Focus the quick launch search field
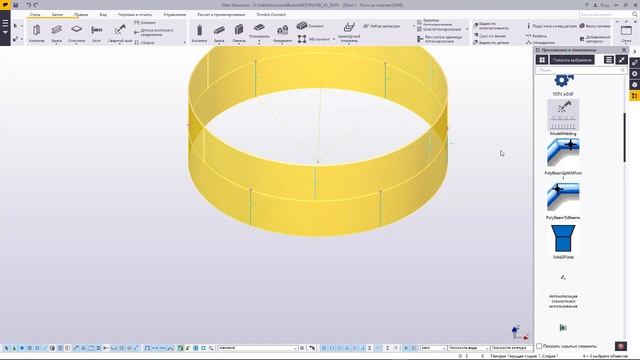The width and height of the screenshot is (640, 360). (x=605, y=14)
